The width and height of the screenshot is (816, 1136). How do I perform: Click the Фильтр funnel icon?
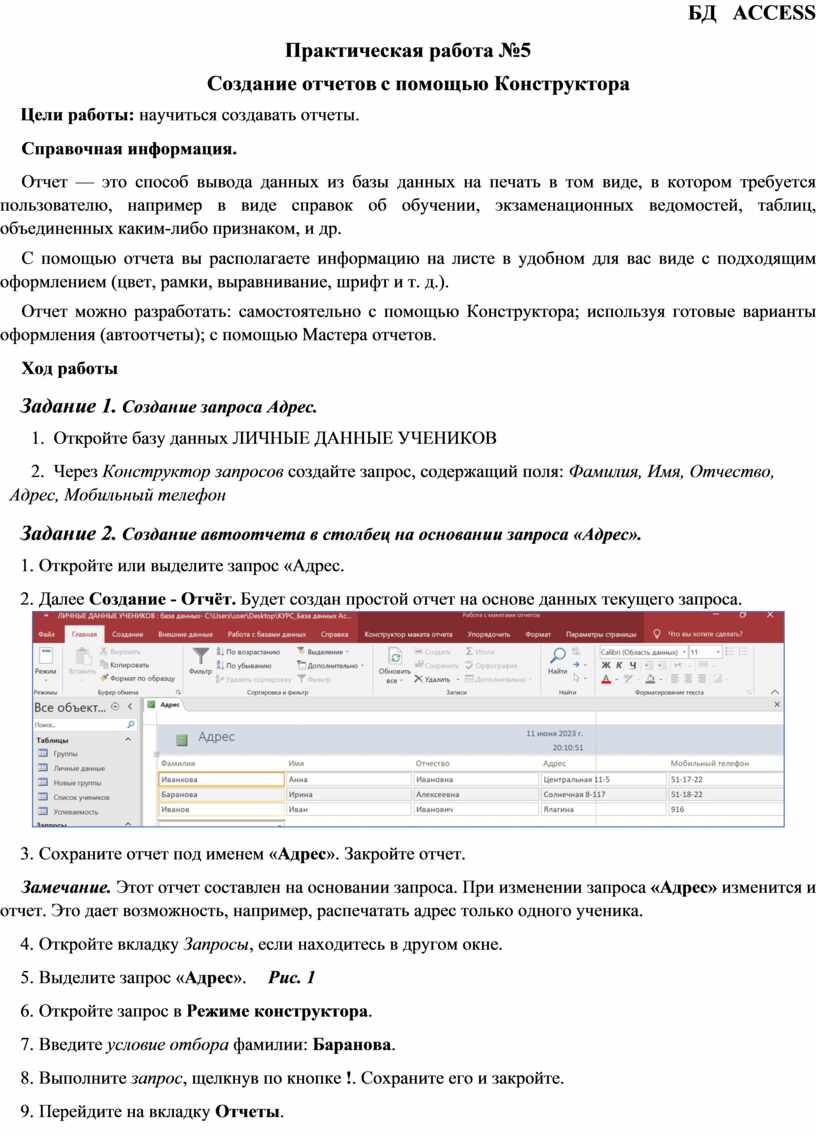pyautogui.click(x=201, y=656)
